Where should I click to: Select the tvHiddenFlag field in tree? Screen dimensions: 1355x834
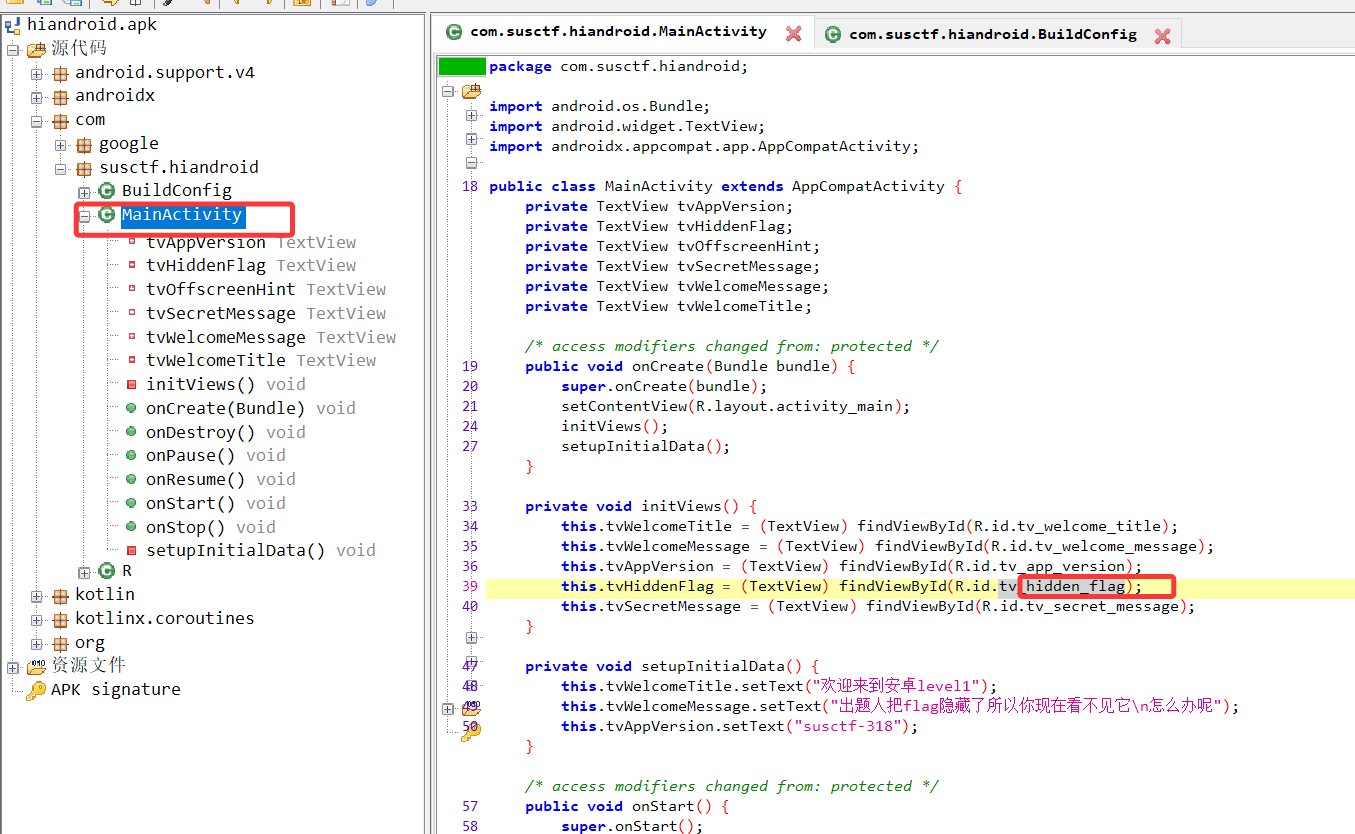pos(205,266)
